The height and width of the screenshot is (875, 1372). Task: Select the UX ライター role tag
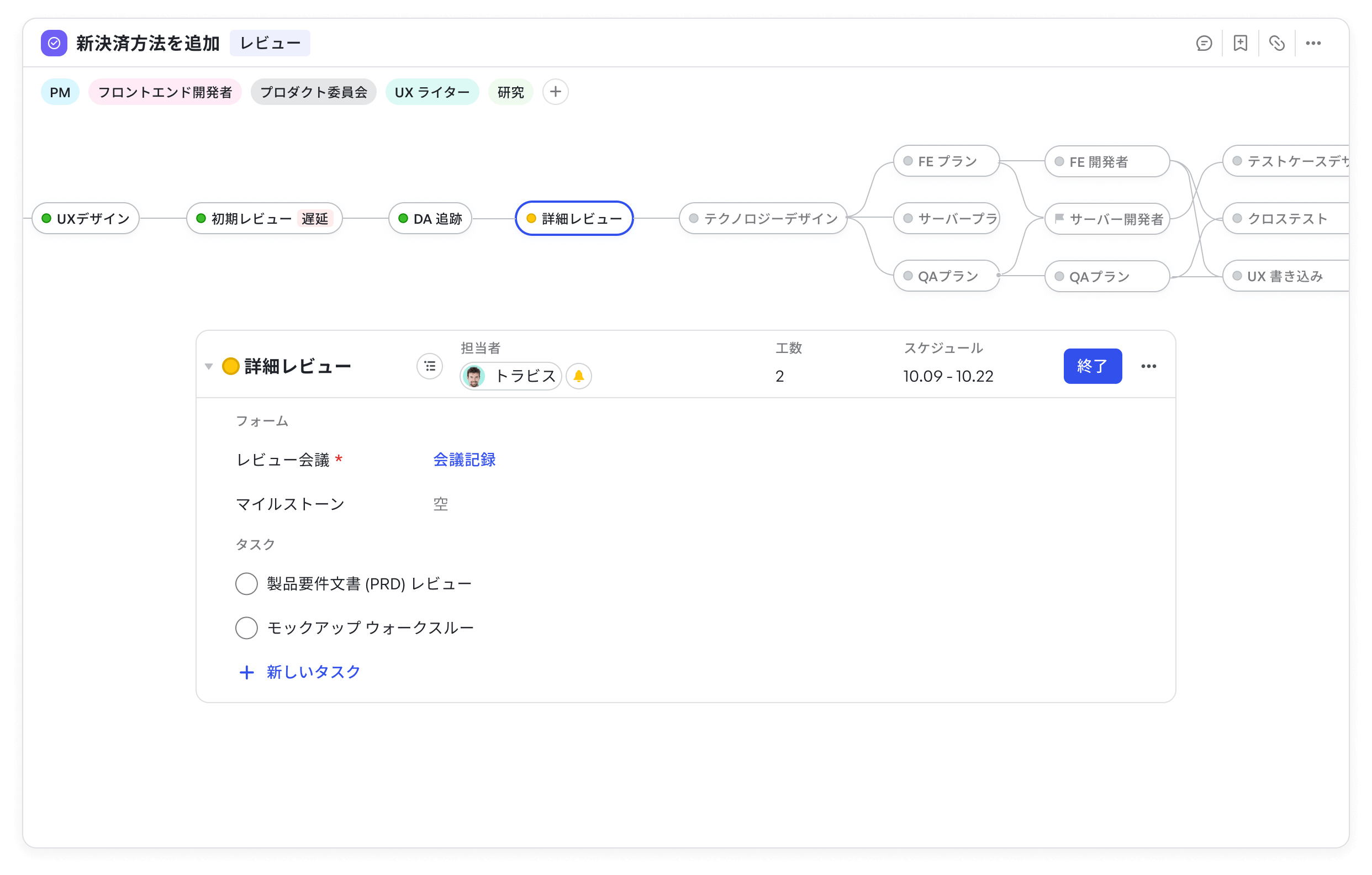coord(432,92)
